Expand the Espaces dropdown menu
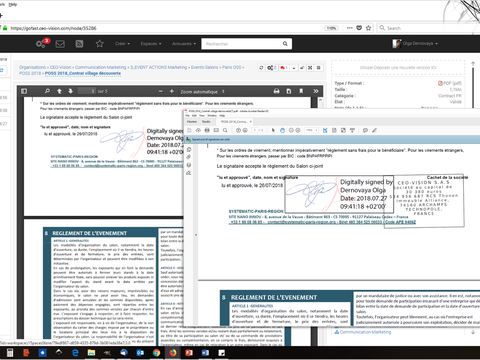Screen dimensions: 480x360 pos(151,44)
